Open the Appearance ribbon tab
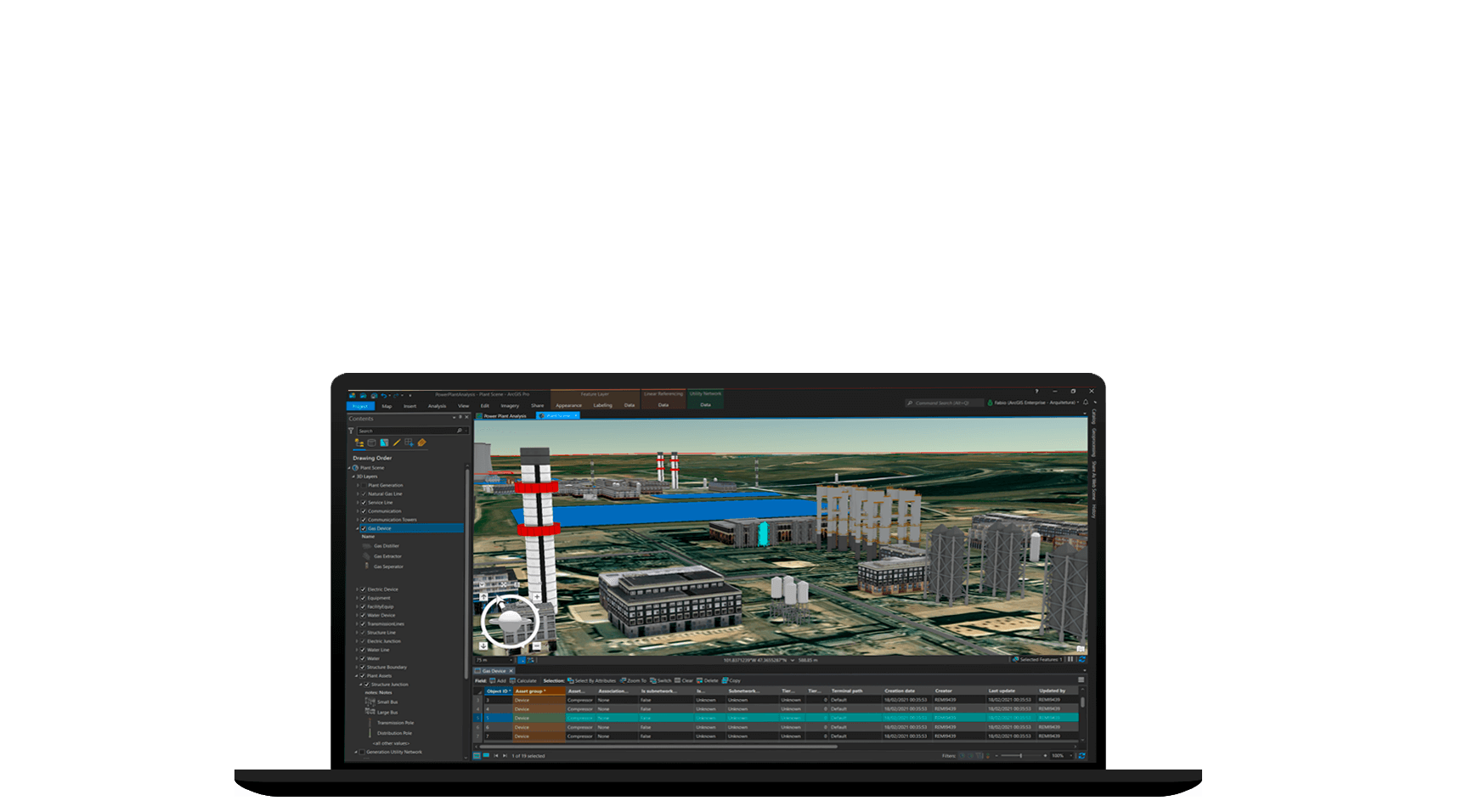The image size is (1468, 812). tap(568, 405)
